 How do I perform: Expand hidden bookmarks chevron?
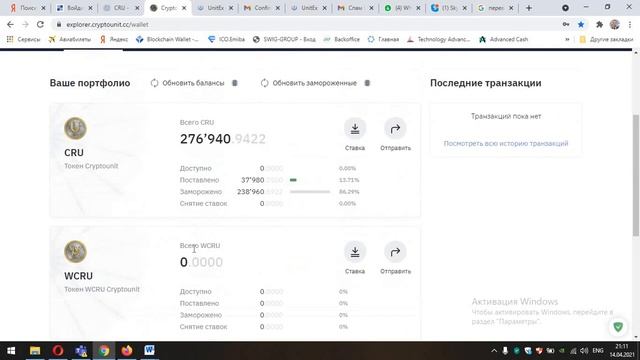pos(567,39)
